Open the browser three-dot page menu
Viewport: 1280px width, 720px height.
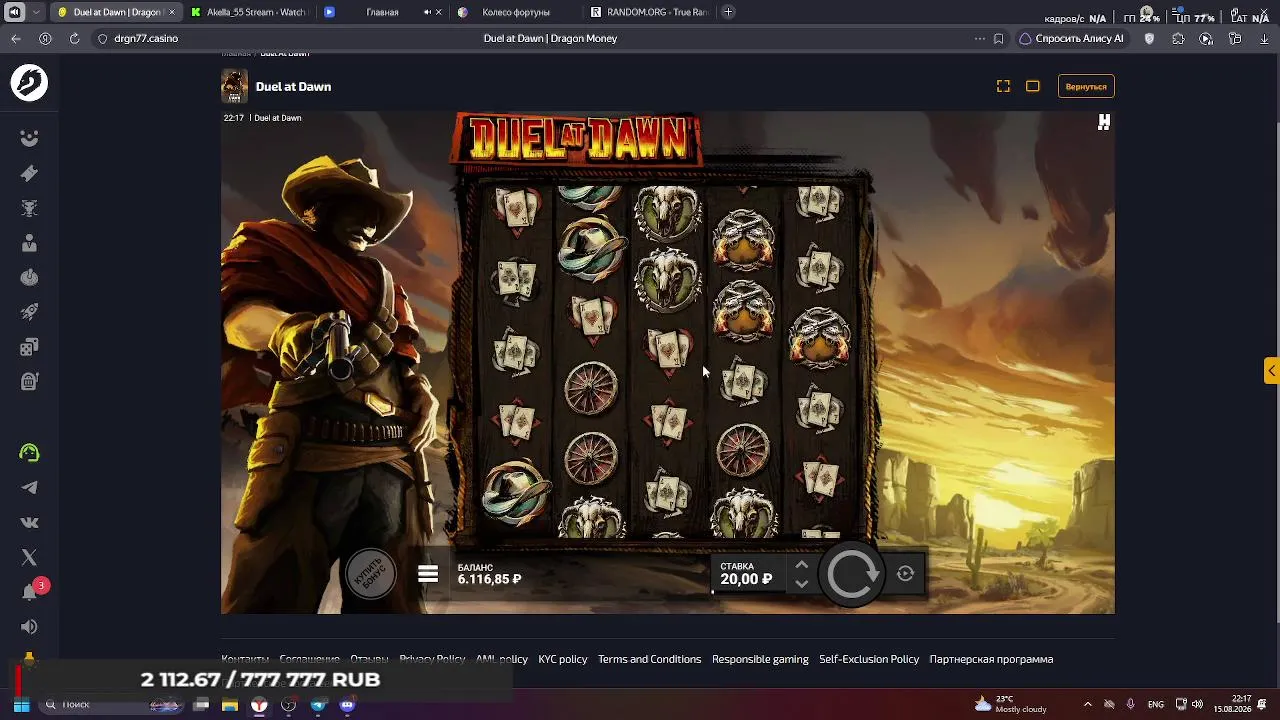[x=979, y=38]
